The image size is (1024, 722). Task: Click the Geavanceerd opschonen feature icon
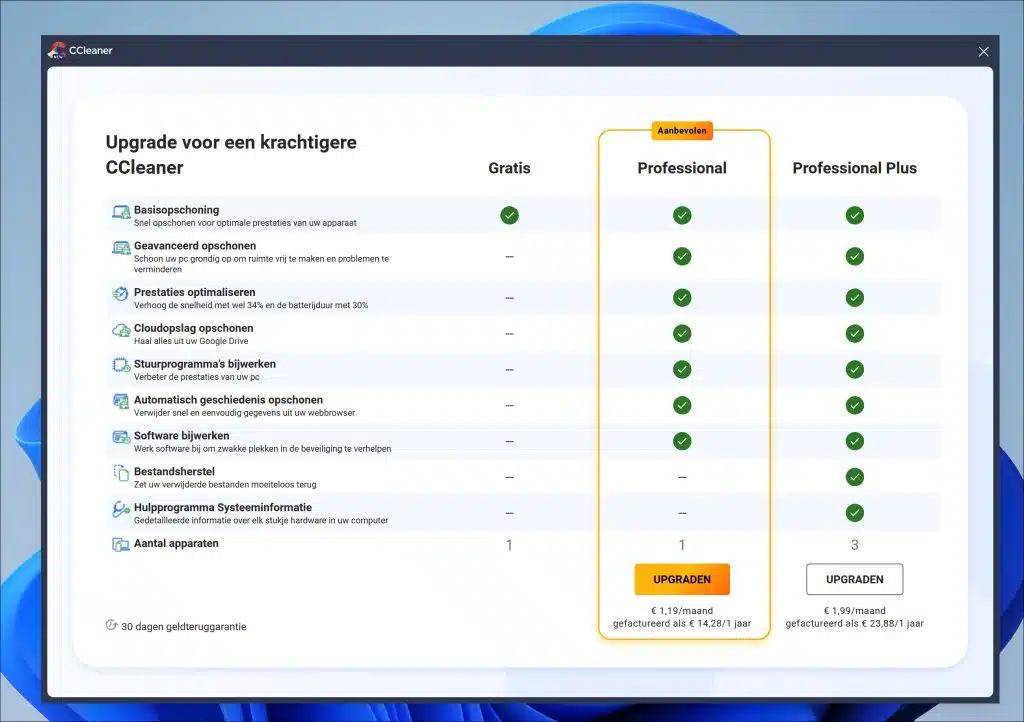pyautogui.click(x=121, y=248)
